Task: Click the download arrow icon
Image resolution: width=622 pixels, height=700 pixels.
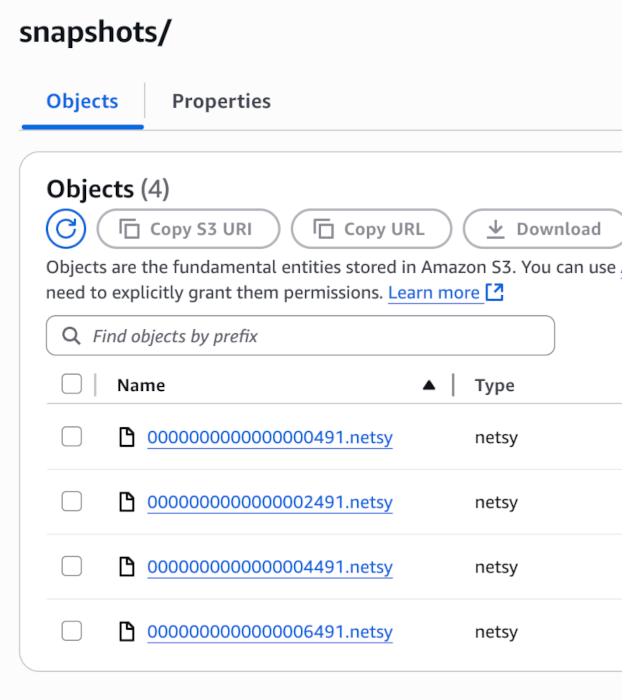Action: tap(495, 229)
